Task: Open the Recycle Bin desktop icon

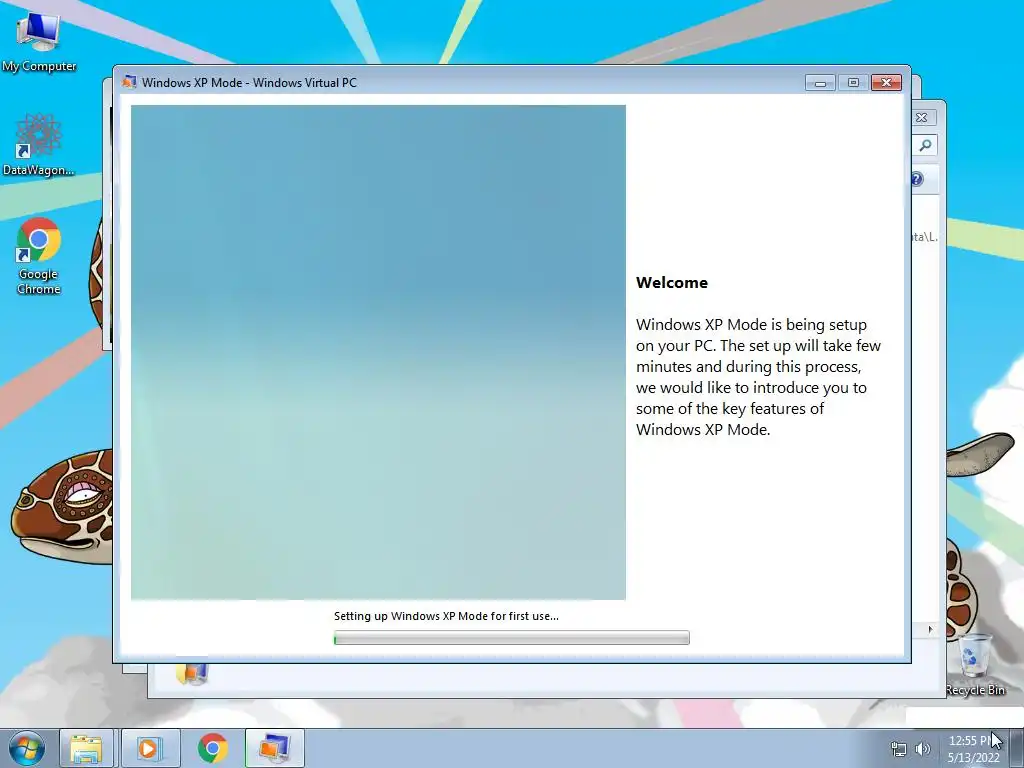Action: tap(974, 665)
